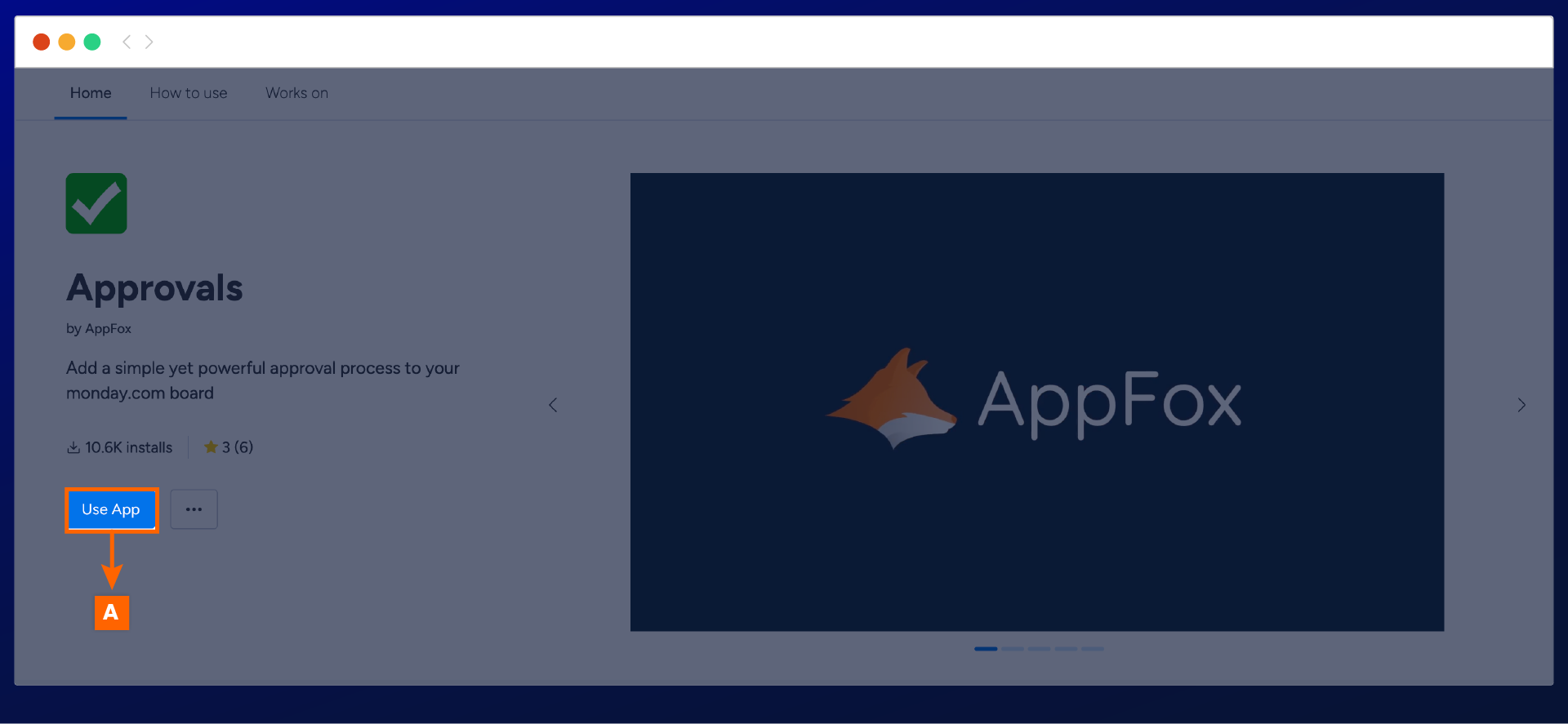Advance to next carousel slide arrow
The height and width of the screenshot is (724, 1568).
point(1521,405)
